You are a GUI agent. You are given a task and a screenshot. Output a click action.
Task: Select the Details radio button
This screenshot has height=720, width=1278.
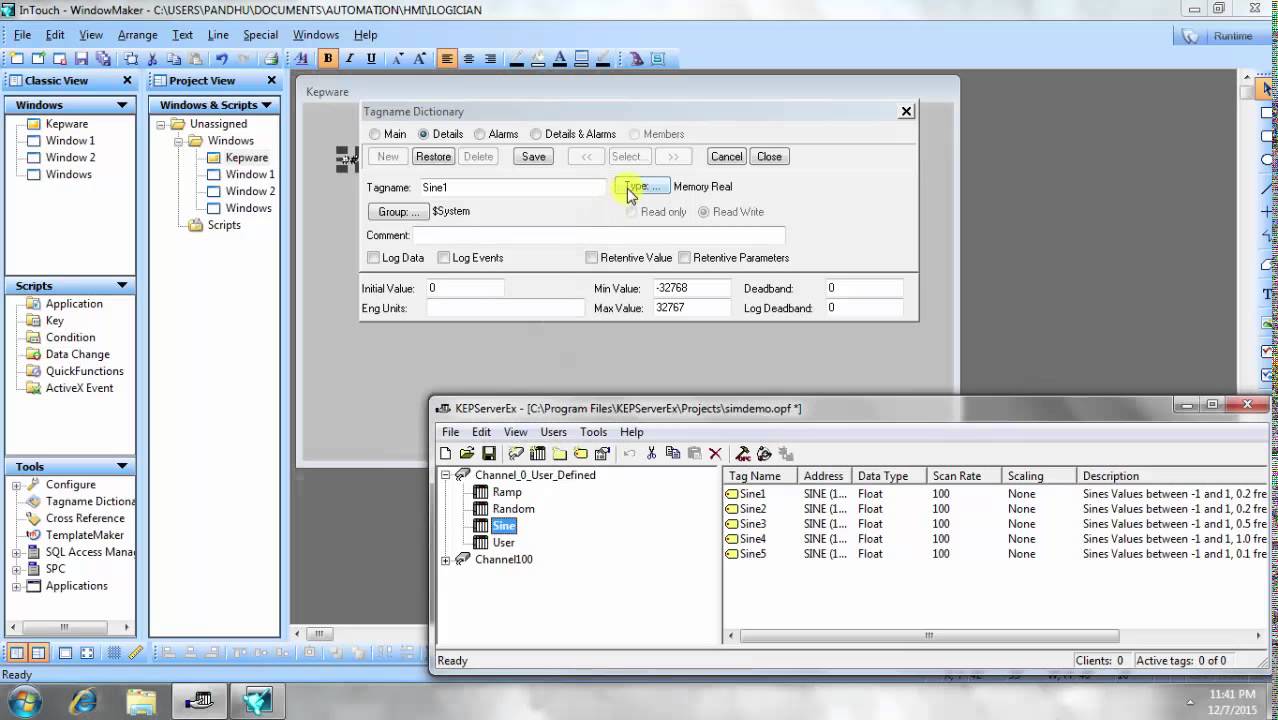[x=424, y=134]
